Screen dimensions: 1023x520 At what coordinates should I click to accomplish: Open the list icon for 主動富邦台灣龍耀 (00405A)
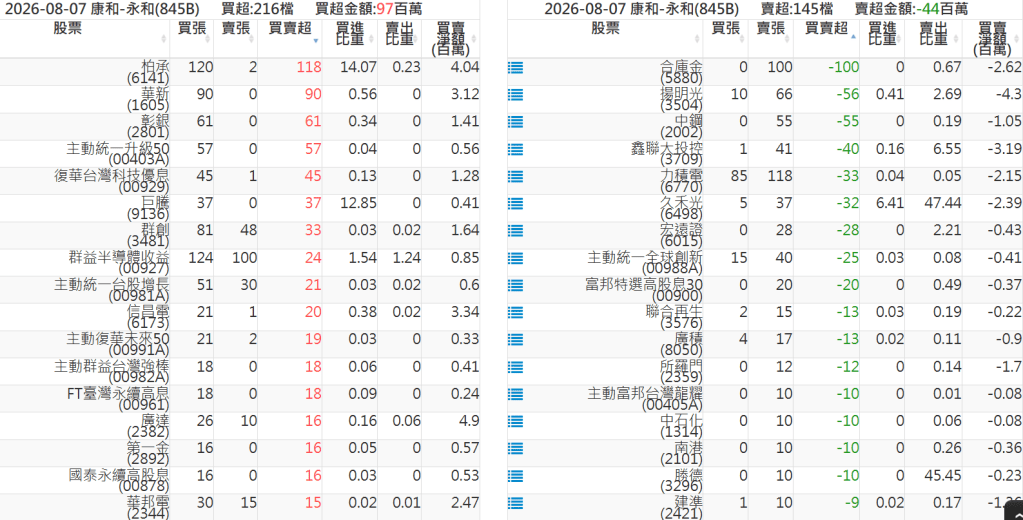pos(515,395)
